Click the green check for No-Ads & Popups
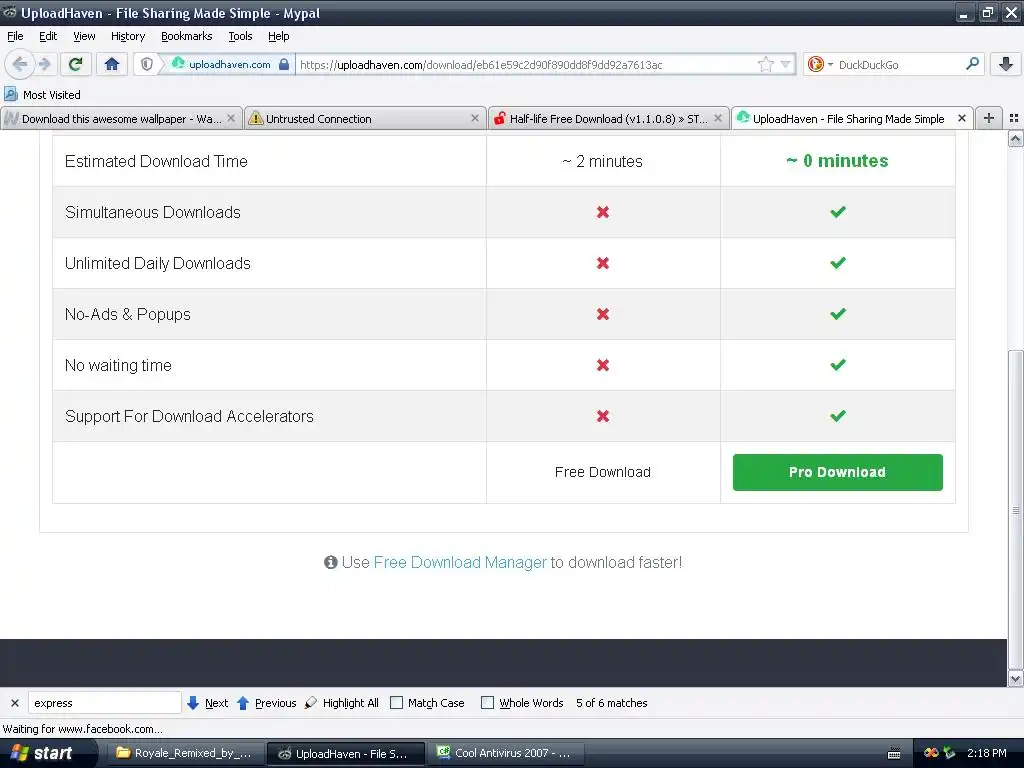This screenshot has height=768, width=1024. (838, 313)
